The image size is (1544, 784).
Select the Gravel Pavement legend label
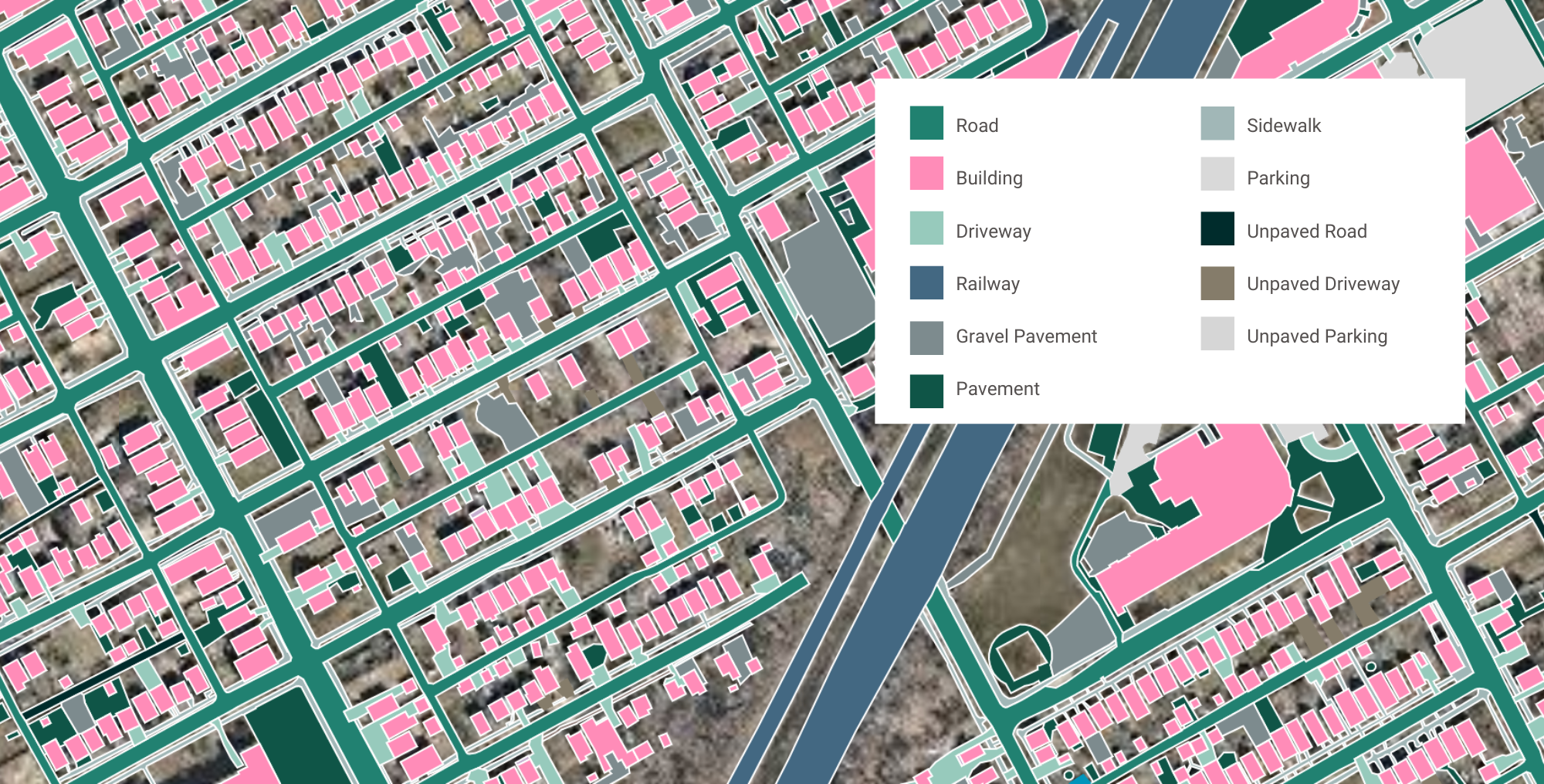click(x=1026, y=336)
